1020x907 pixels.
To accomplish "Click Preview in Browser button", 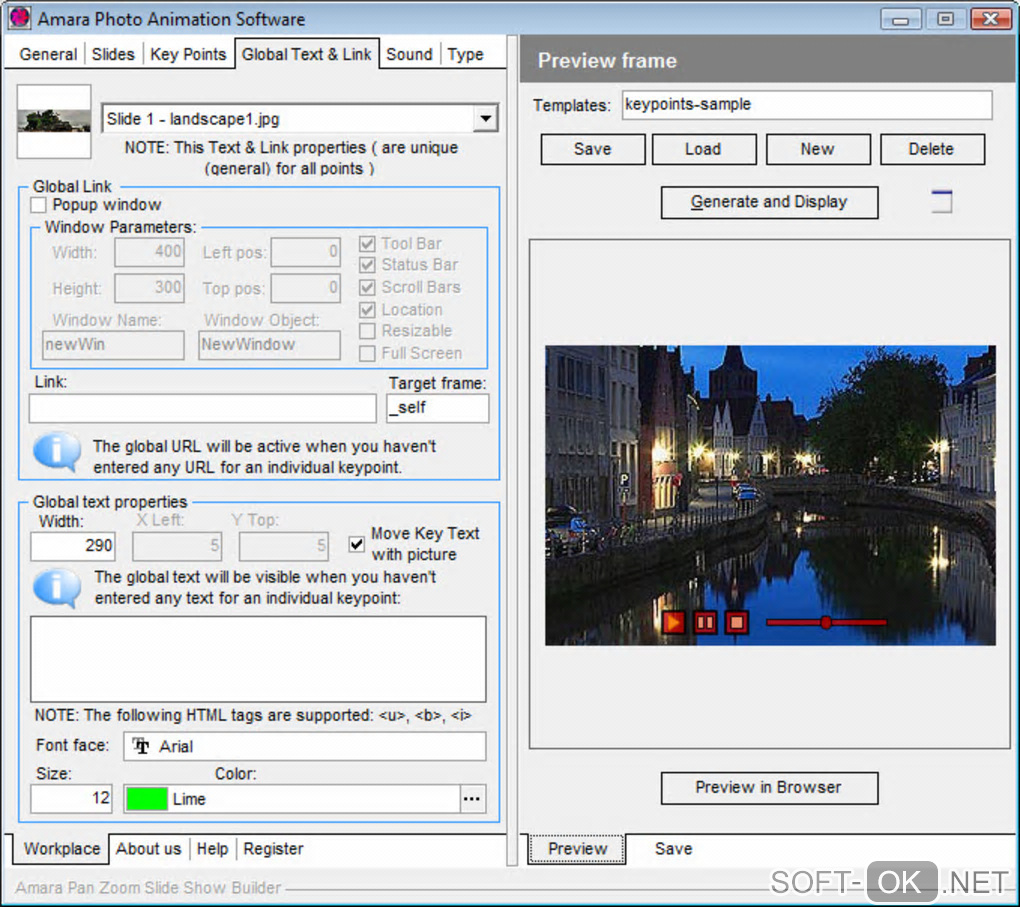I will coord(769,788).
